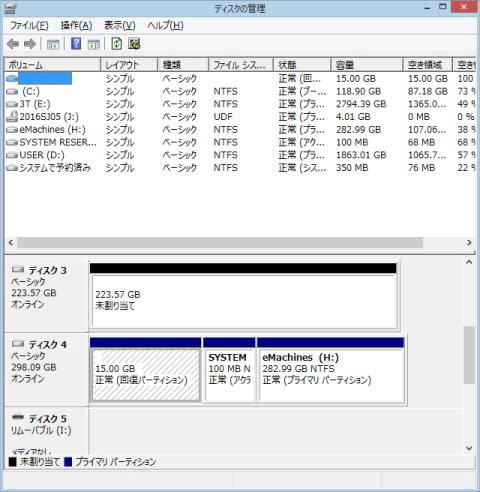Select the 2016SJ05 (J:) disc icon

pos(12,116)
